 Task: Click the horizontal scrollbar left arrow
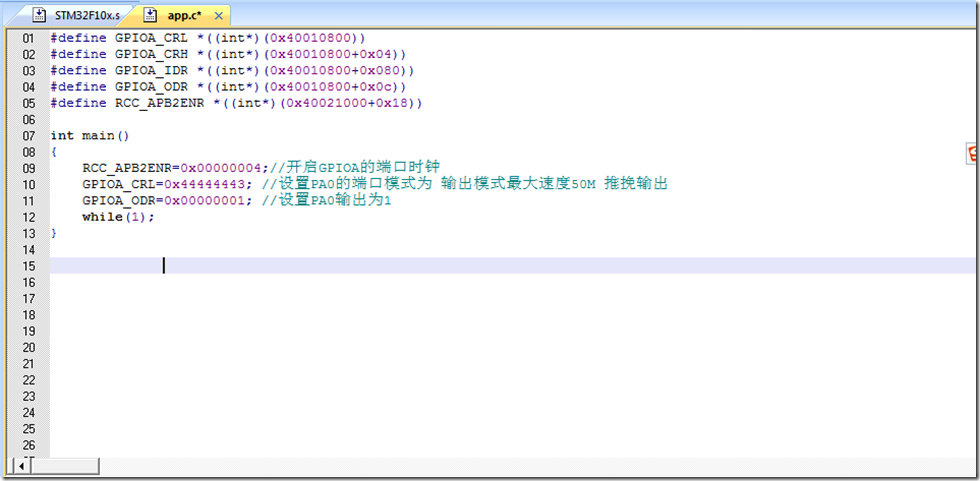click(x=22, y=466)
